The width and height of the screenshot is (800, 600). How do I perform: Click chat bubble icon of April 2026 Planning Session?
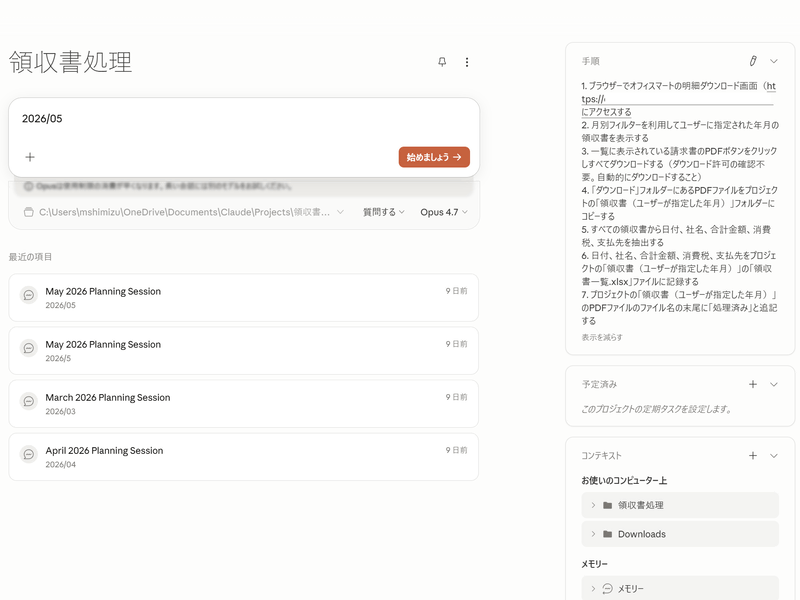[29, 454]
